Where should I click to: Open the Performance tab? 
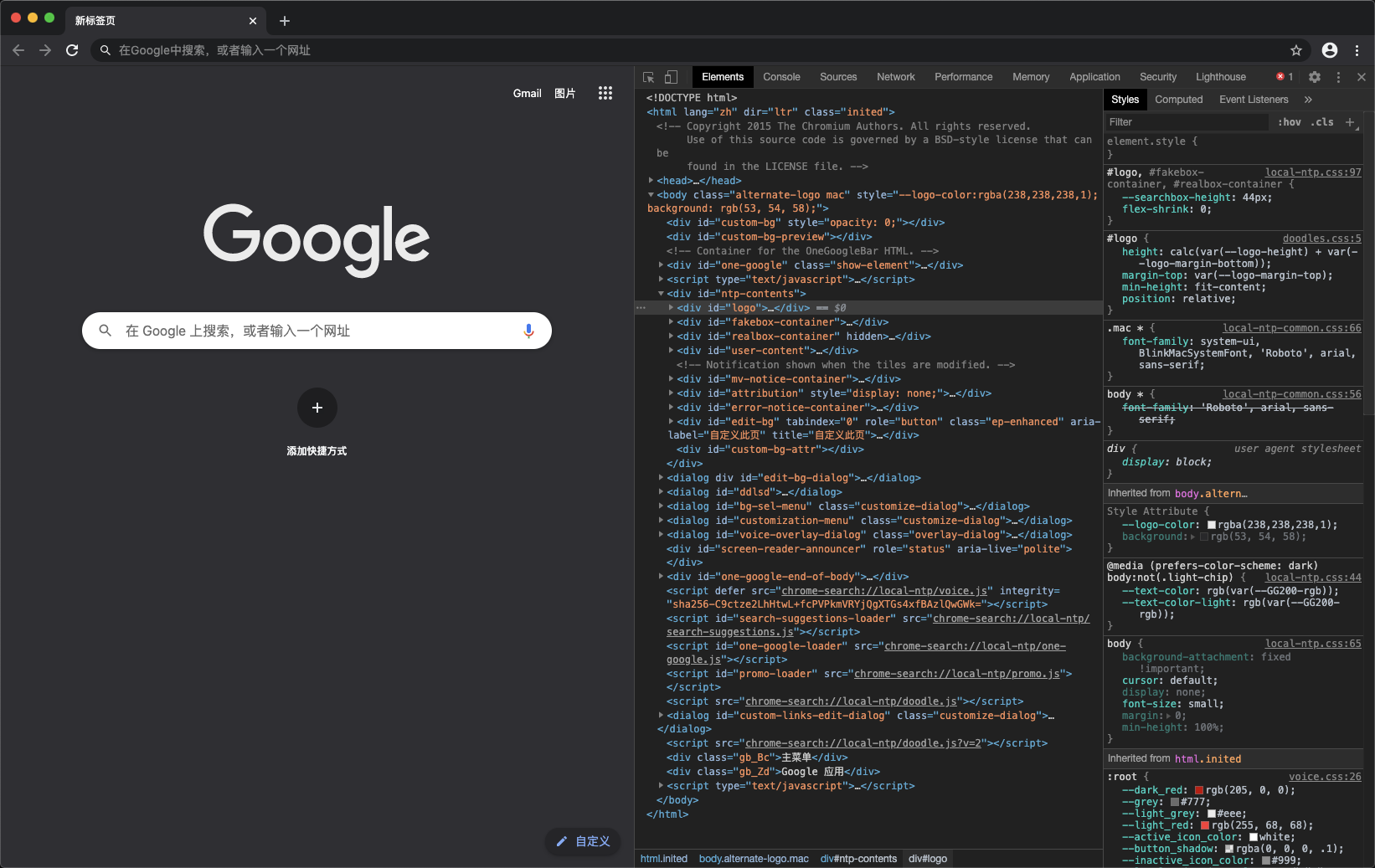[x=964, y=77]
